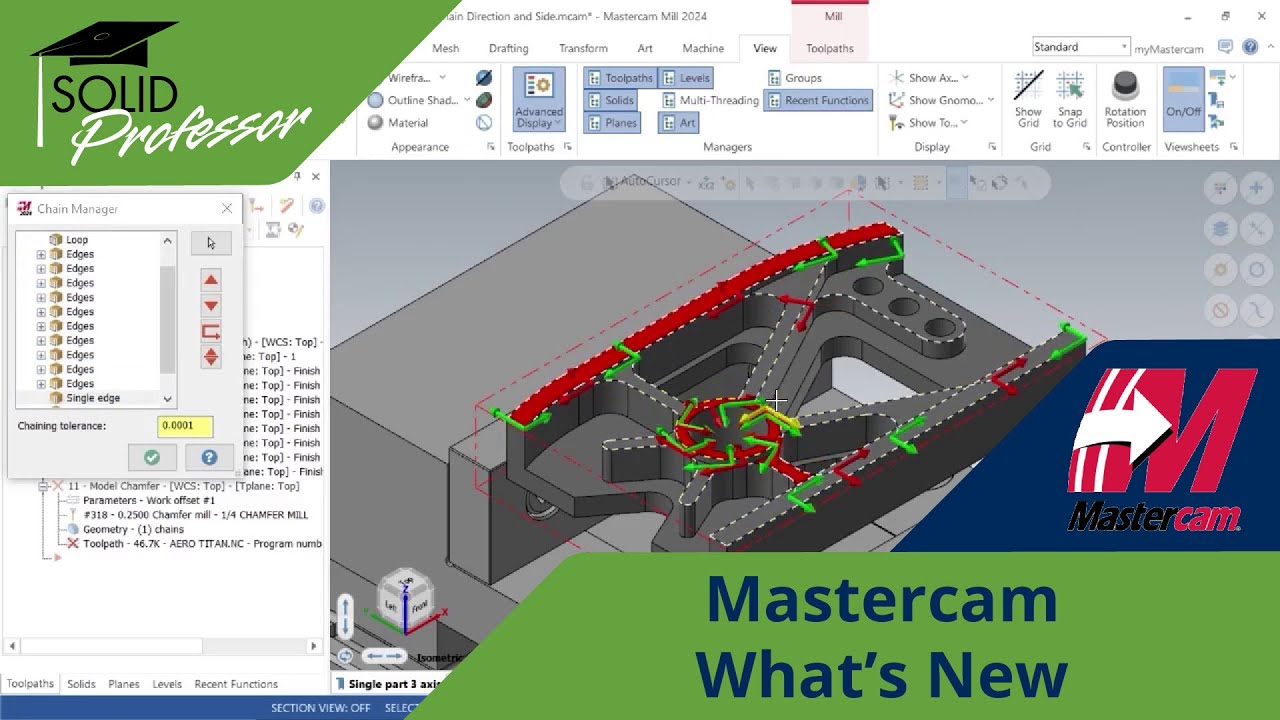The width and height of the screenshot is (1280, 720).
Task: Confirm the Chain Manager with green checkmark
Action: pyautogui.click(x=152, y=457)
